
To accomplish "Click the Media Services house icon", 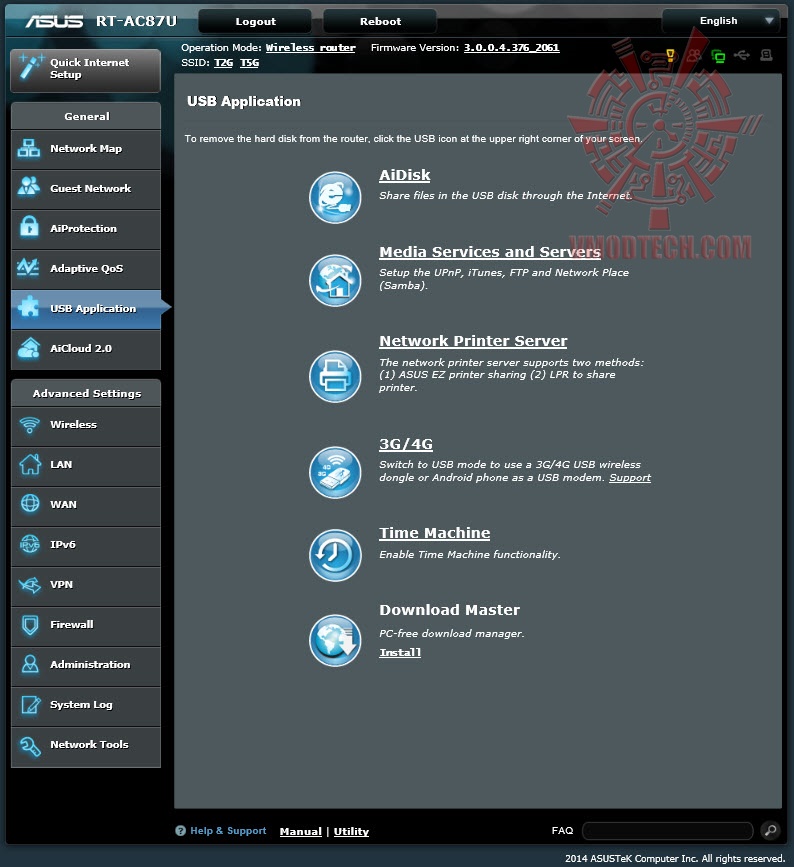I will point(335,280).
